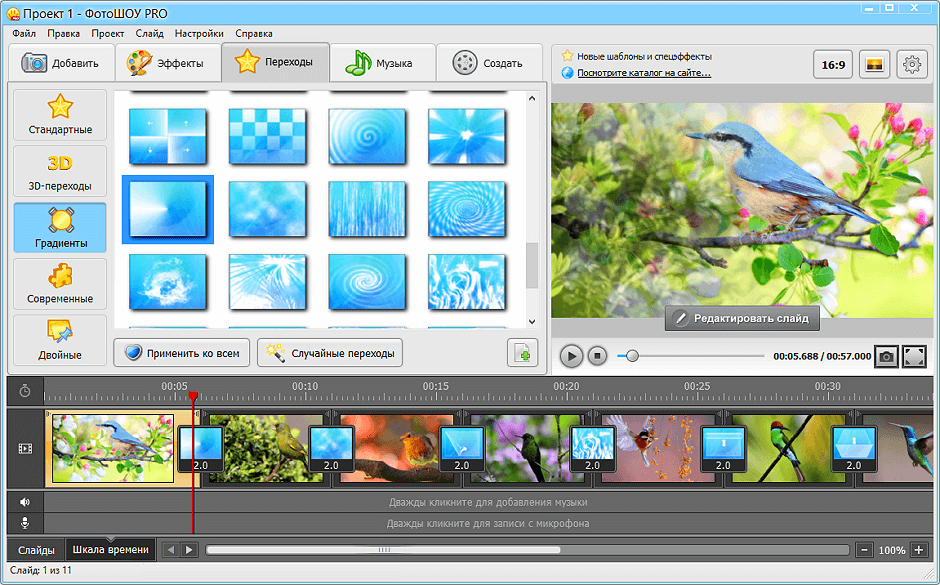940x585 pixels.
Task: Choose the Двойные transitions category
Action: tap(60, 340)
